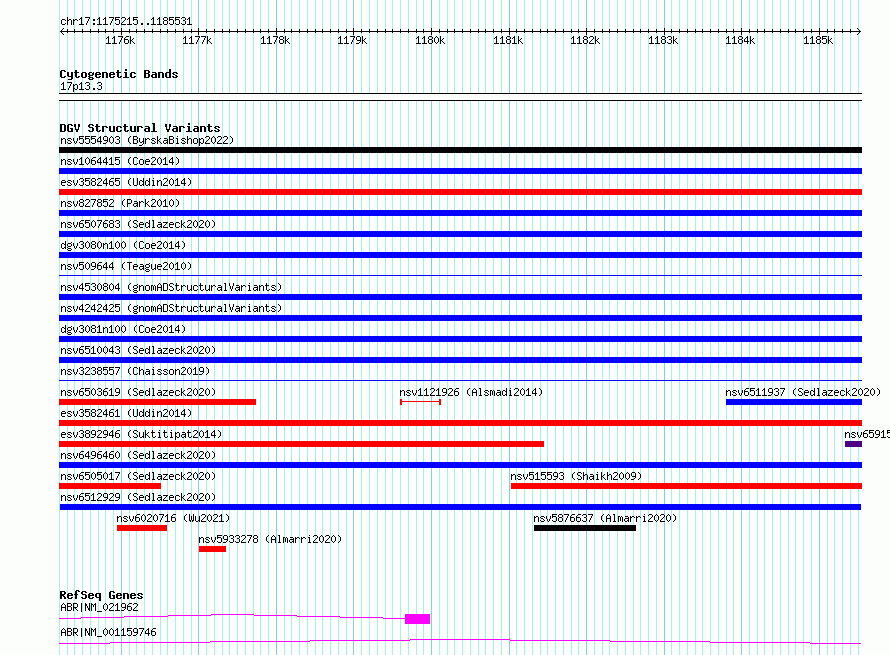Click the RefSeq Genes track title

(x=101, y=595)
